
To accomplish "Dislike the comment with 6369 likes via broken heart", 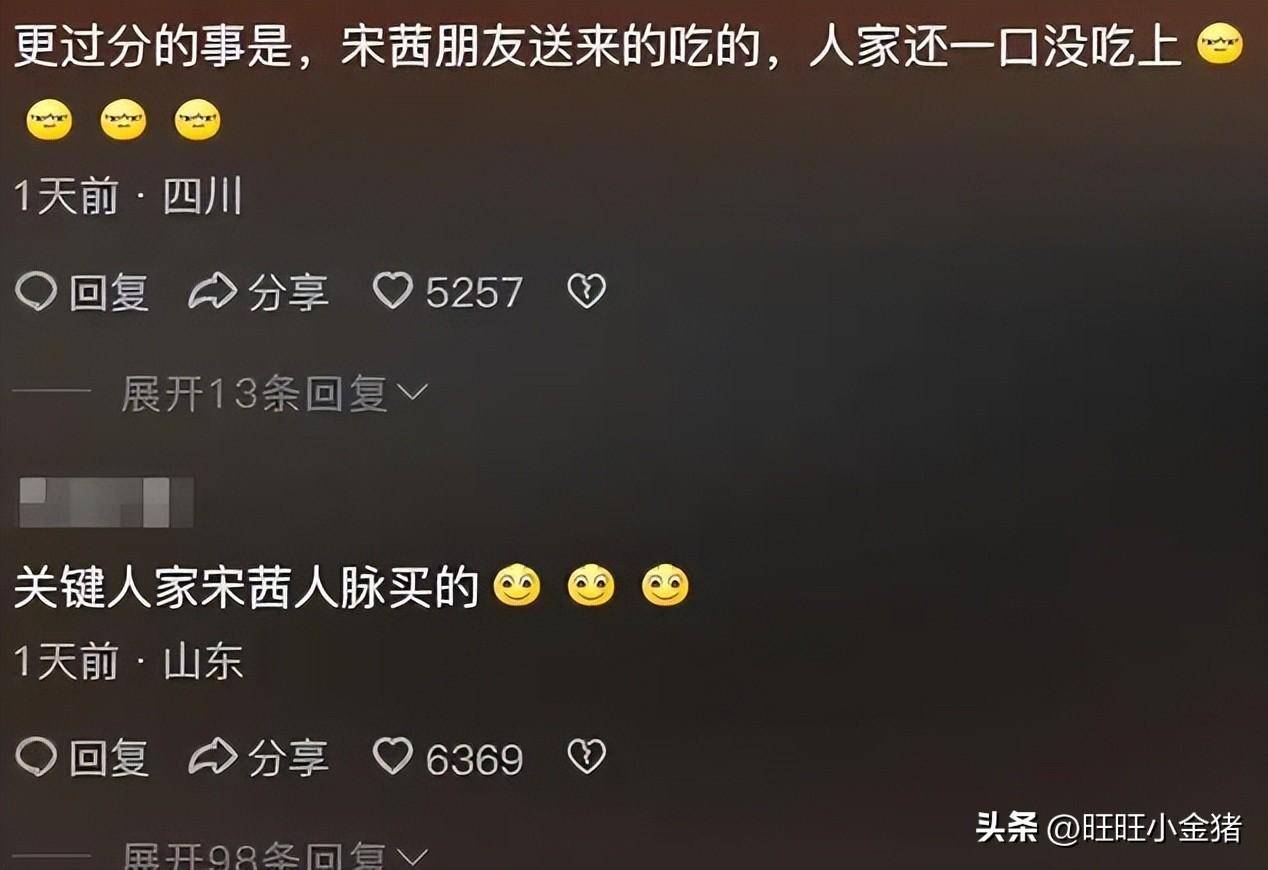I will [x=586, y=758].
